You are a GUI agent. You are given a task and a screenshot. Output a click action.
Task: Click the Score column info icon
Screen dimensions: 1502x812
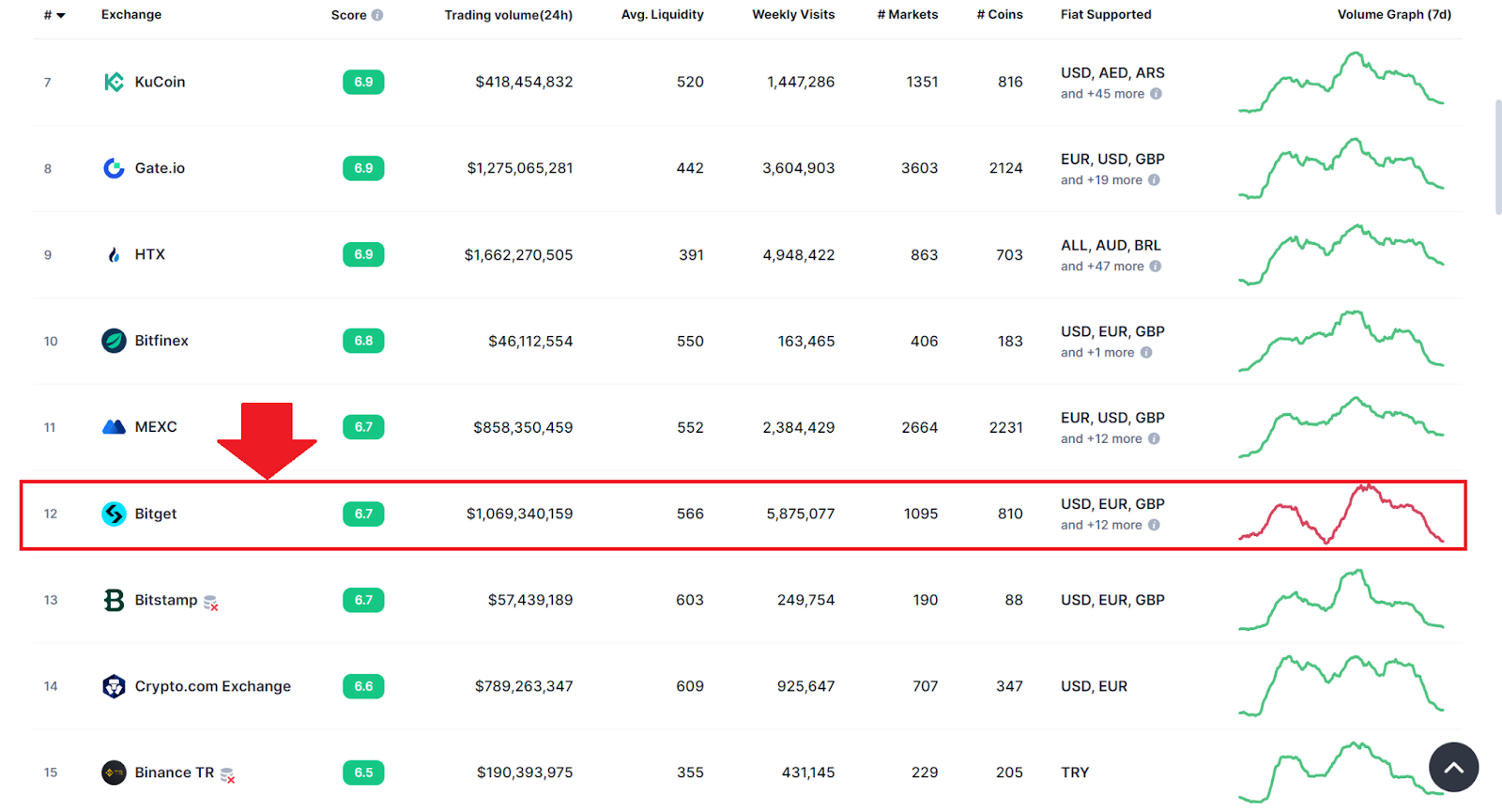click(x=377, y=15)
